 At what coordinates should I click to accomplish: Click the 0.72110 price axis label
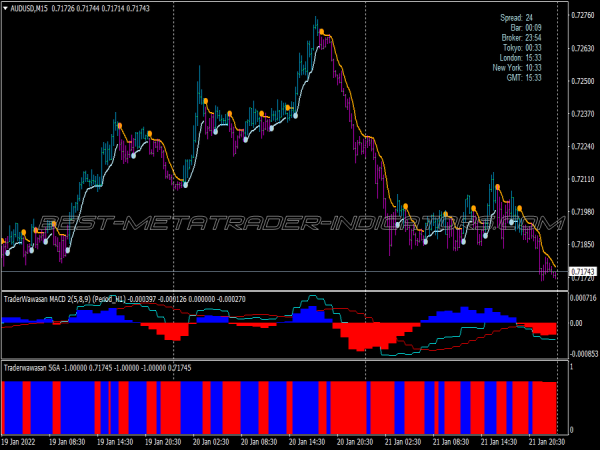[583, 179]
